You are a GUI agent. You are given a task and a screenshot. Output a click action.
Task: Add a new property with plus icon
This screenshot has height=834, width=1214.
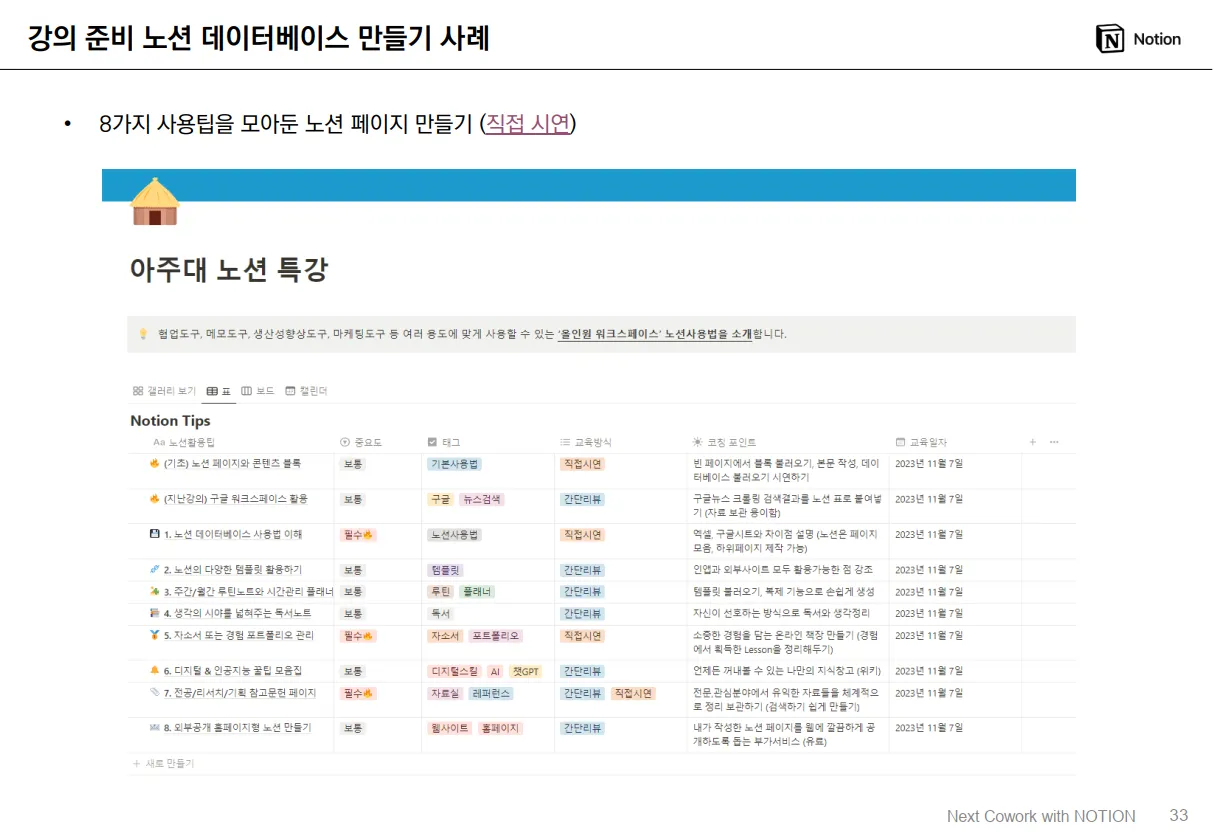point(1033,442)
